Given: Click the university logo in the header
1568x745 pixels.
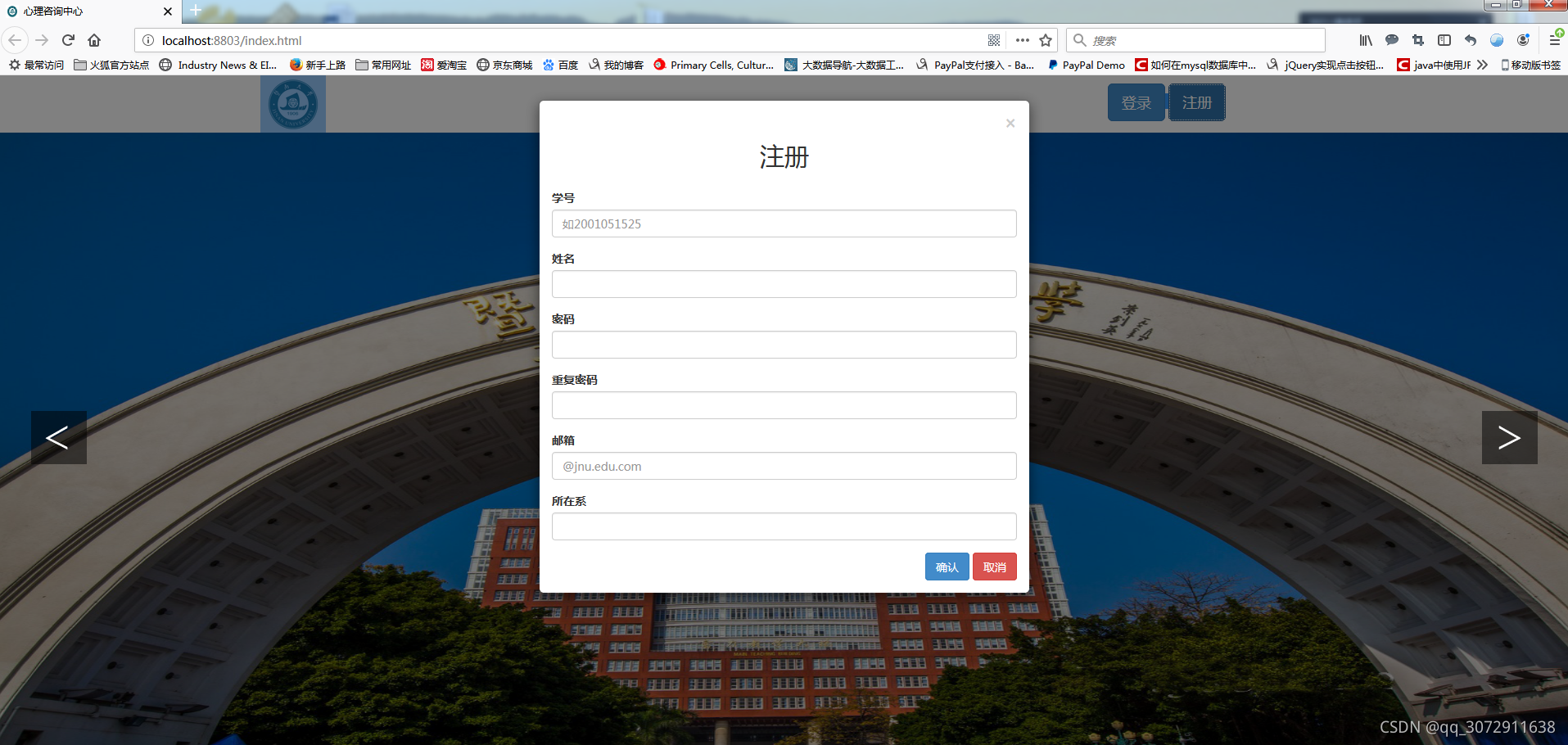Looking at the screenshot, I should (293, 104).
